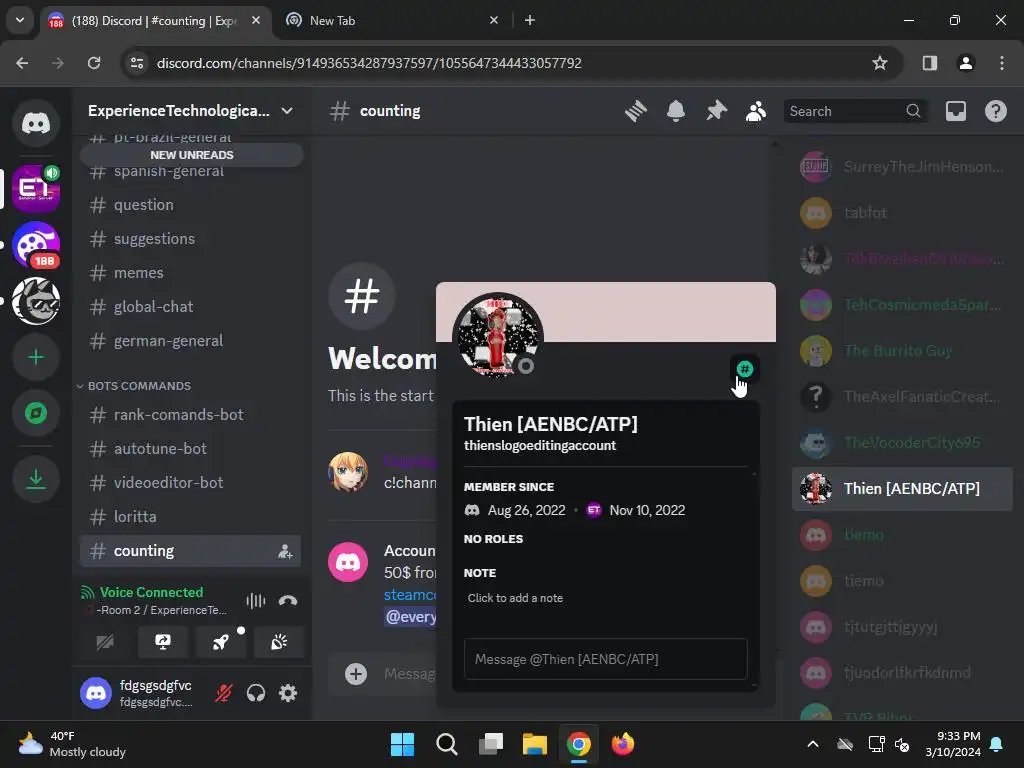Select member SurreyTheJimHenson
Viewport: 1024px width, 768px height.
tap(903, 167)
